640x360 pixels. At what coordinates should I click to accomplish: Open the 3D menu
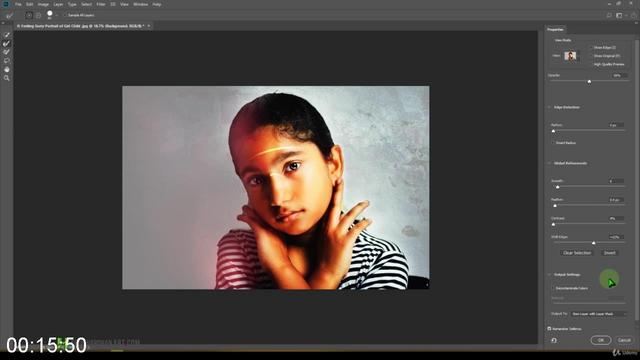point(113,4)
